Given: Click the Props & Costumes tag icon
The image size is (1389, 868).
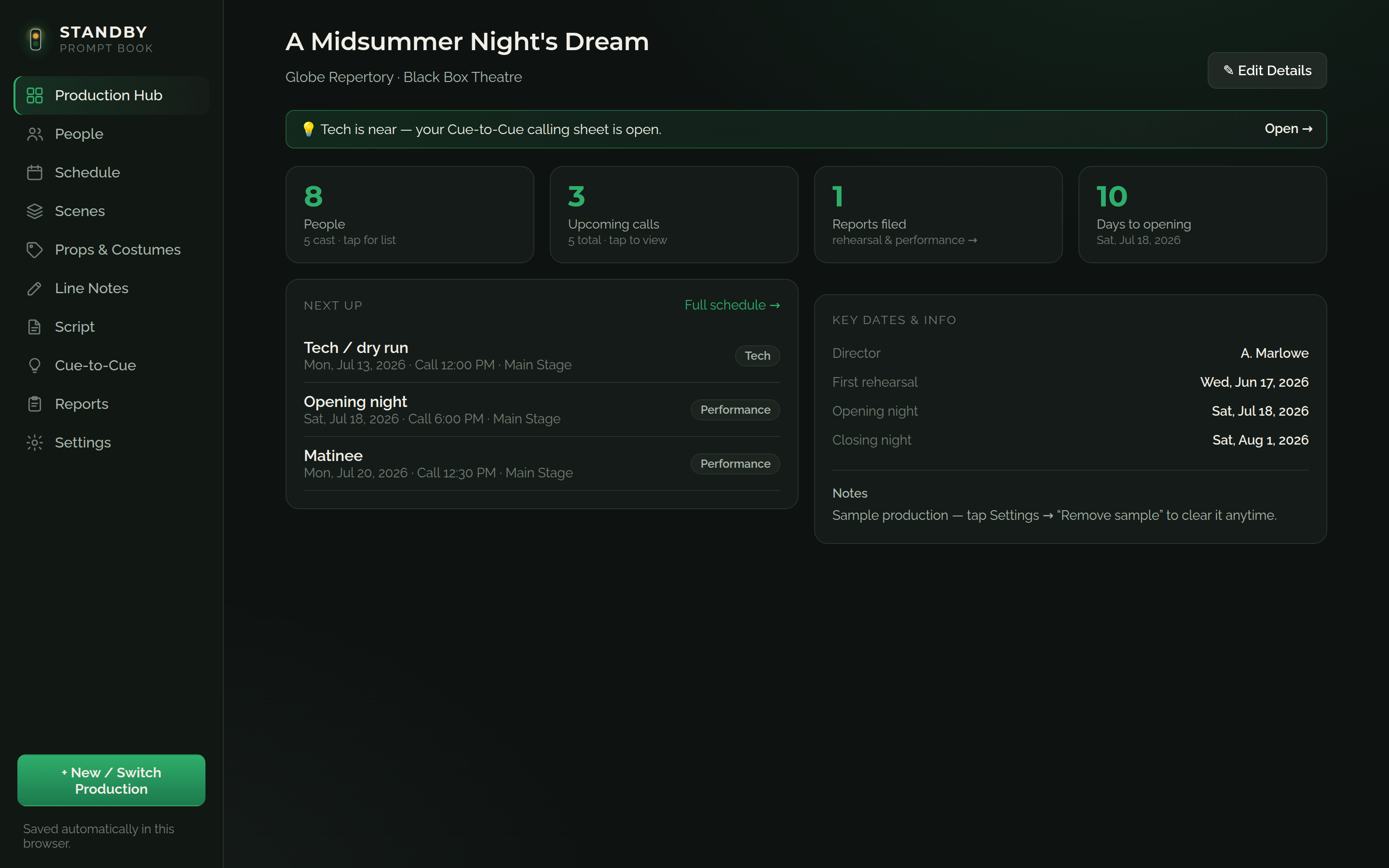Looking at the screenshot, I should coord(35,249).
